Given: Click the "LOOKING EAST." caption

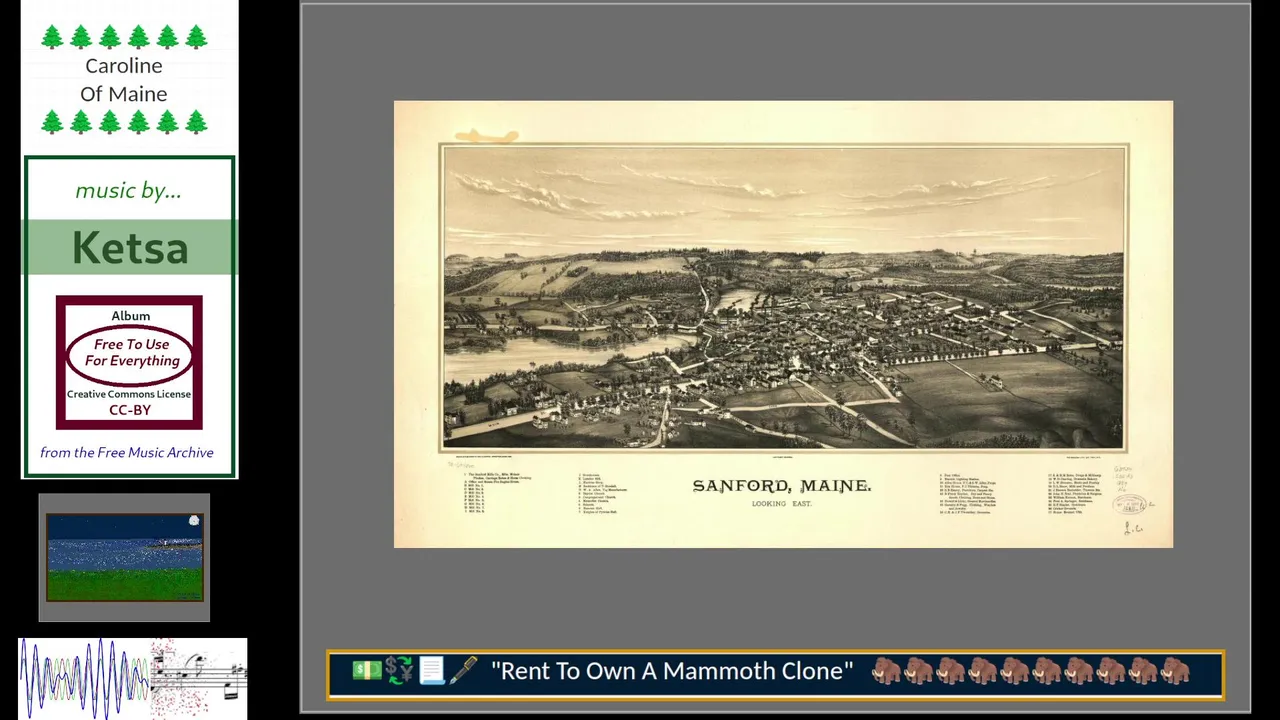Looking at the screenshot, I should coord(782,504).
